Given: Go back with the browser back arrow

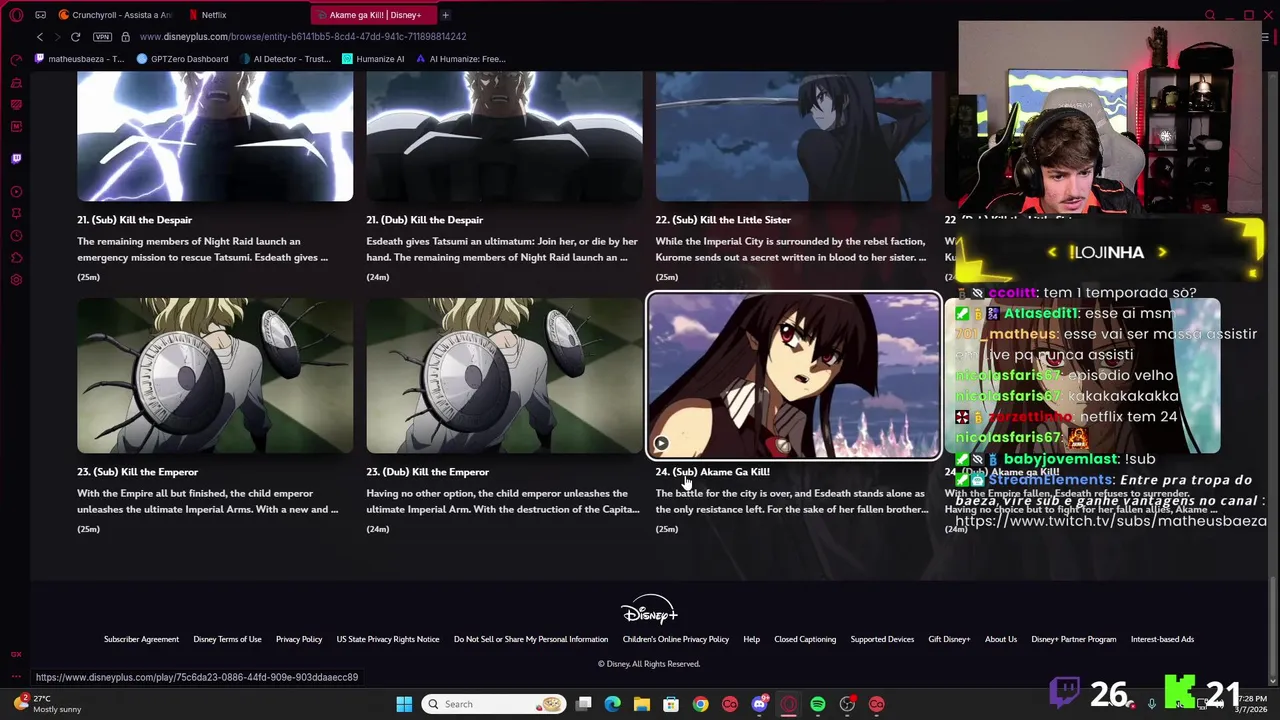Looking at the screenshot, I should point(40,37).
